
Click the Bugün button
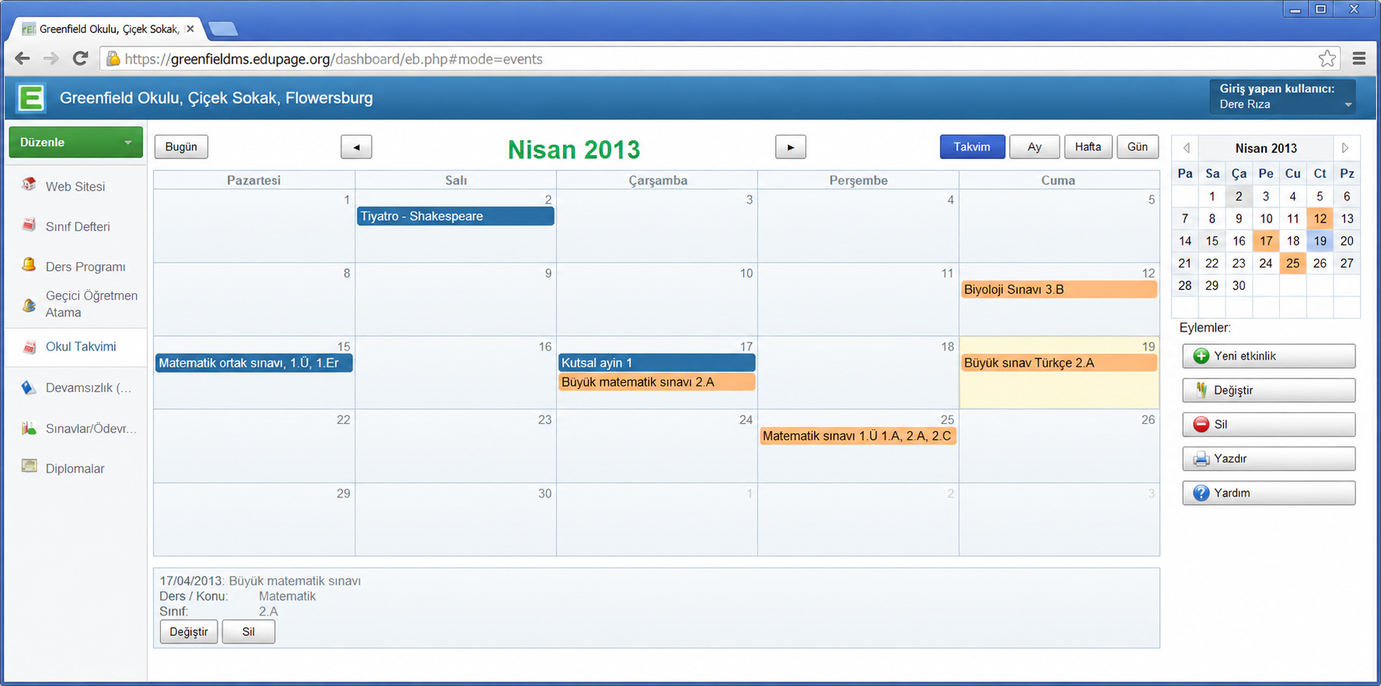point(181,147)
